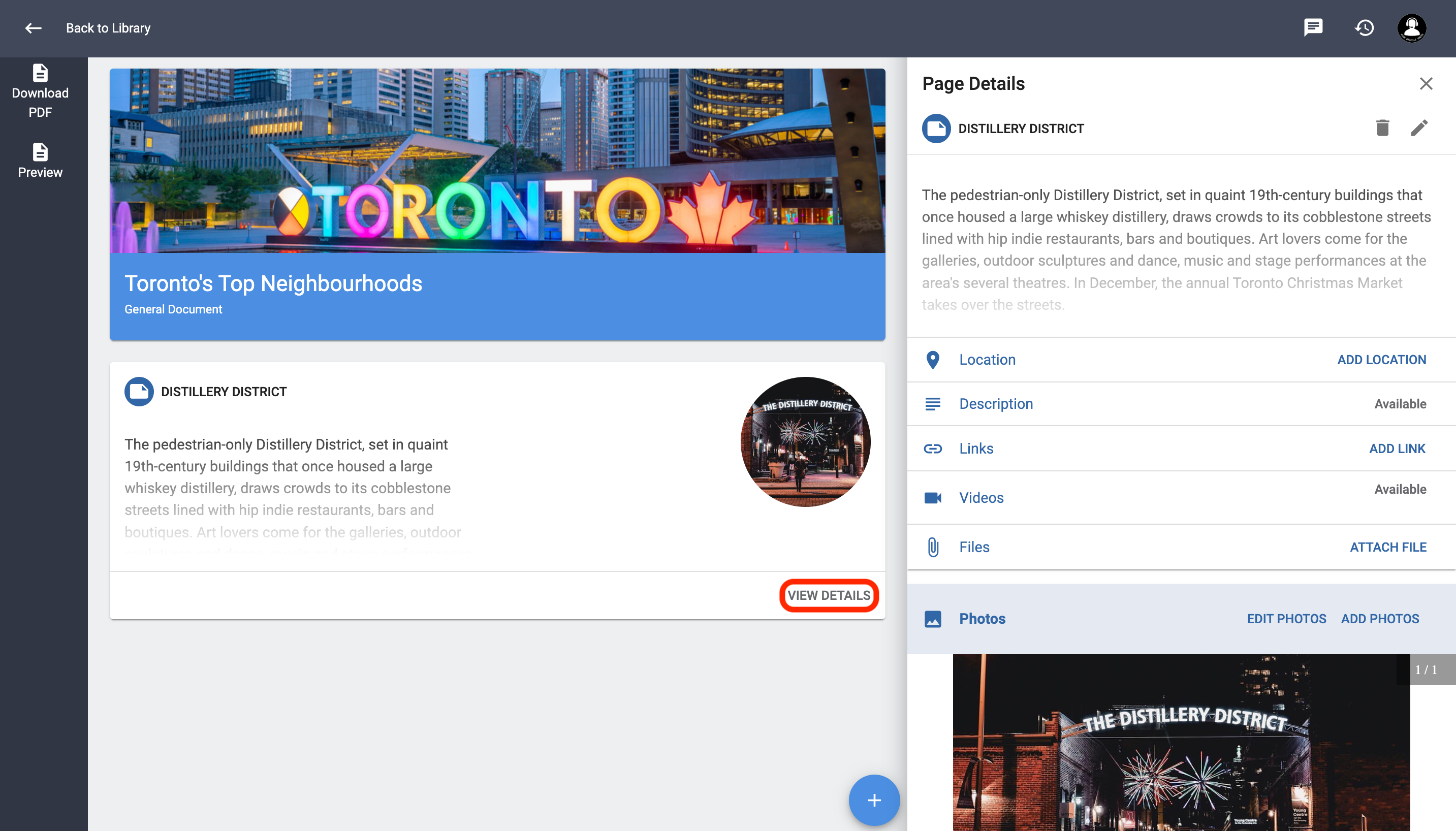Click the page icon beside panel title
The width and height of the screenshot is (1456, 831).
tap(936, 129)
